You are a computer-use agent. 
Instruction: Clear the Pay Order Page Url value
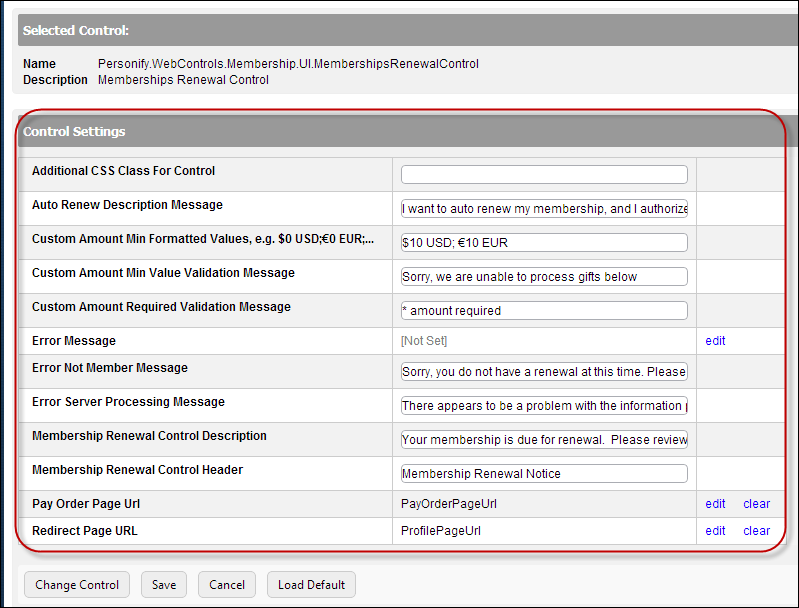(756, 504)
